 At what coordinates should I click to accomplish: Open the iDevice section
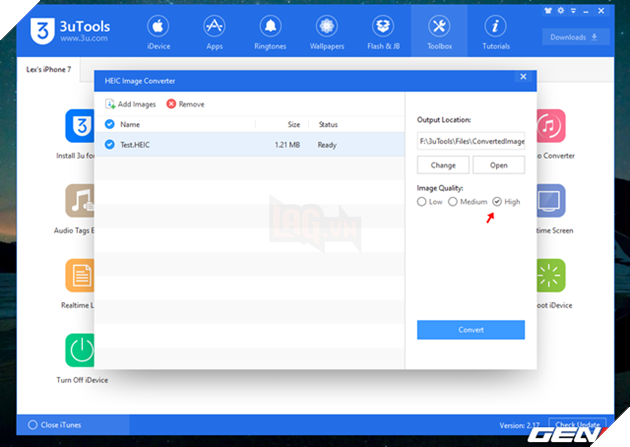(x=158, y=33)
